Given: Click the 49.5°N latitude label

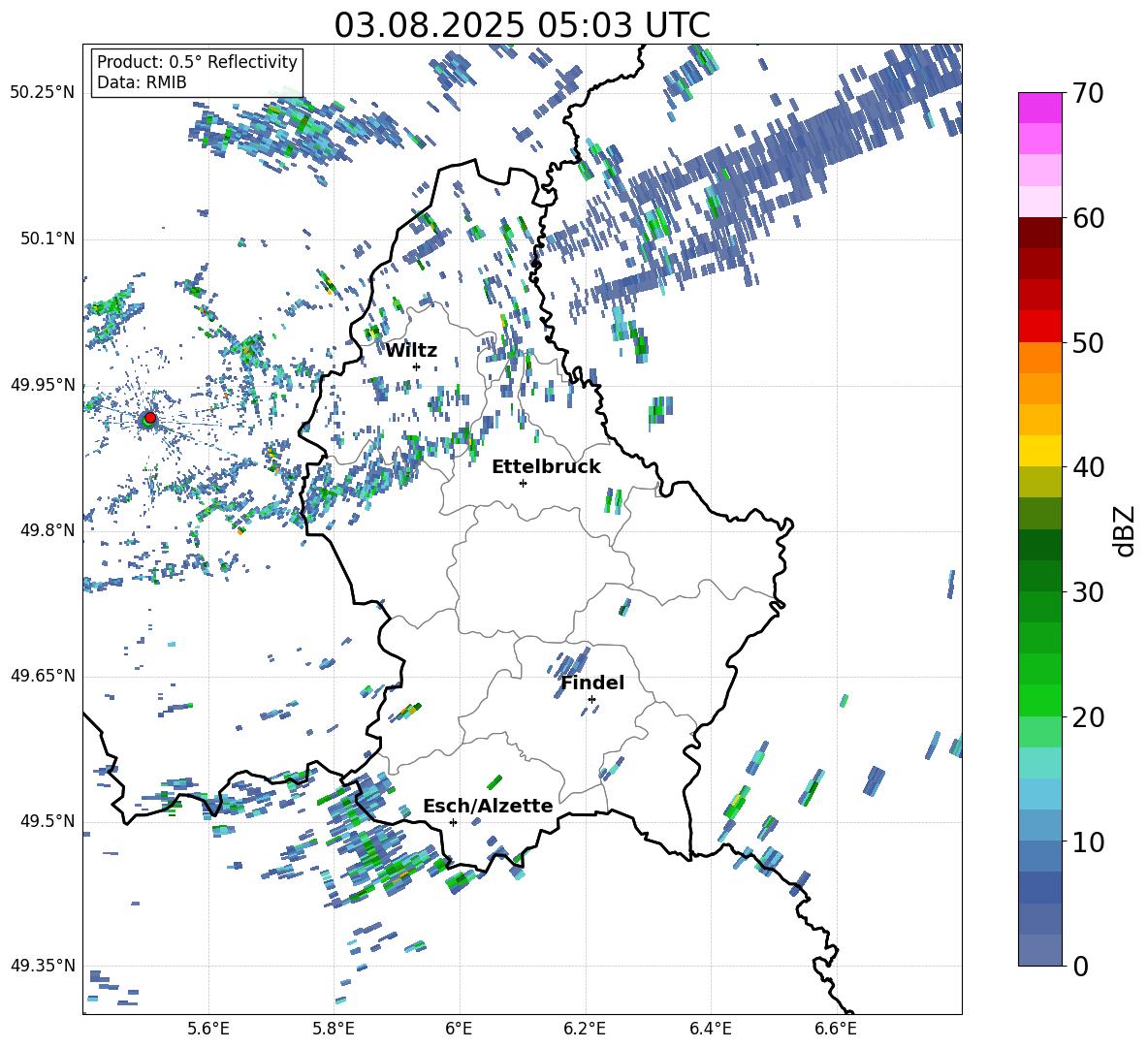Looking at the screenshot, I should click(x=48, y=820).
